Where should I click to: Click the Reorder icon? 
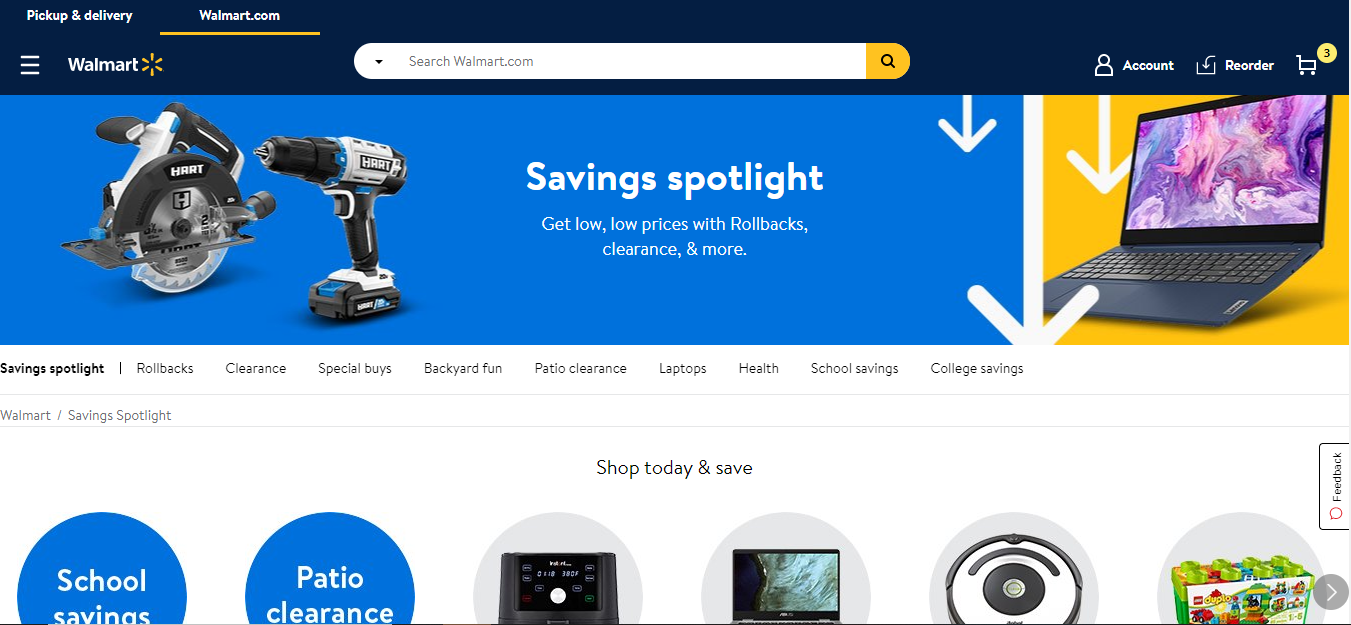1206,65
